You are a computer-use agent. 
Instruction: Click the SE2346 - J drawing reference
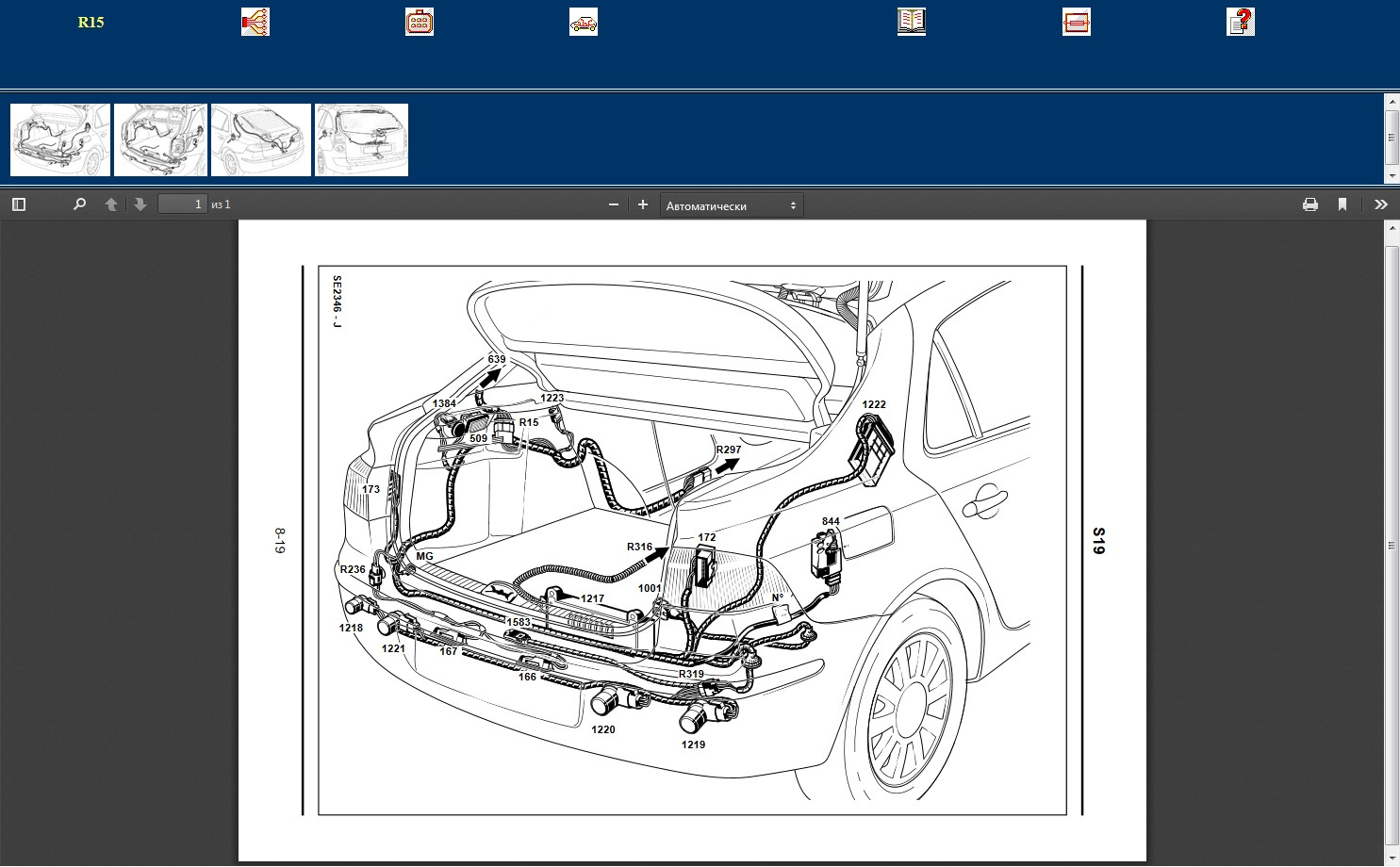tap(337, 302)
